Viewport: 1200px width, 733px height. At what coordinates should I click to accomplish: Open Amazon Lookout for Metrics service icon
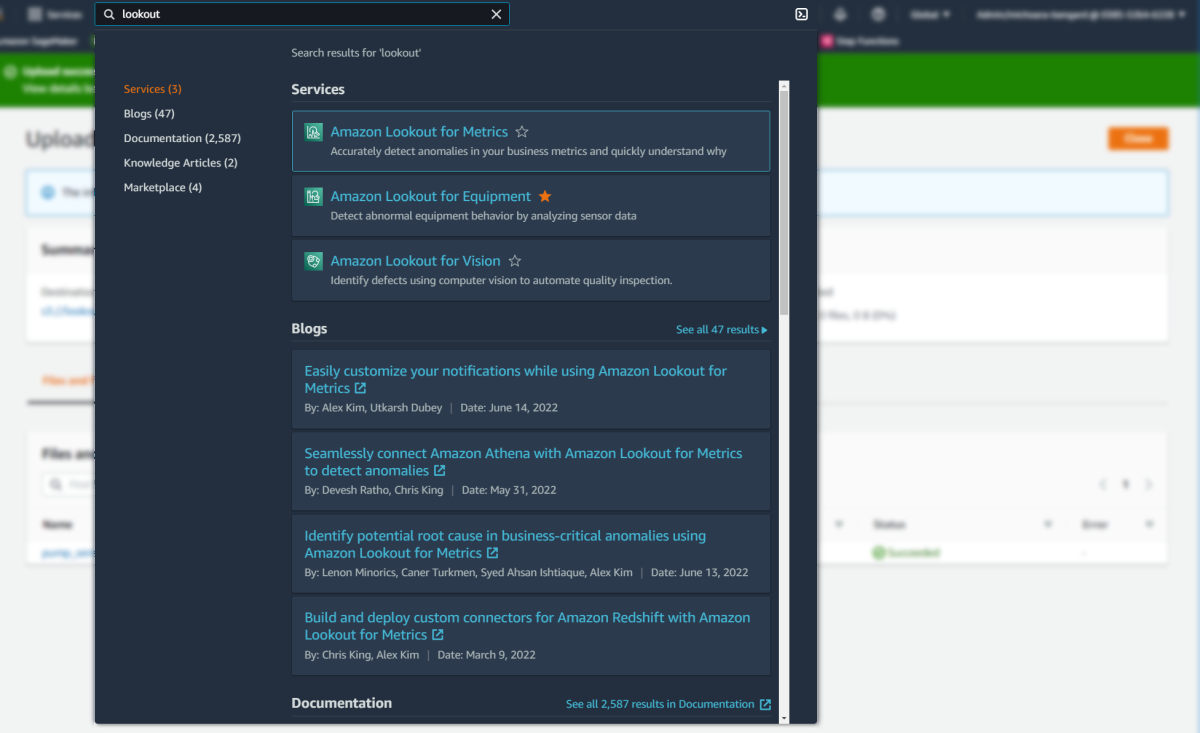pyautogui.click(x=314, y=132)
